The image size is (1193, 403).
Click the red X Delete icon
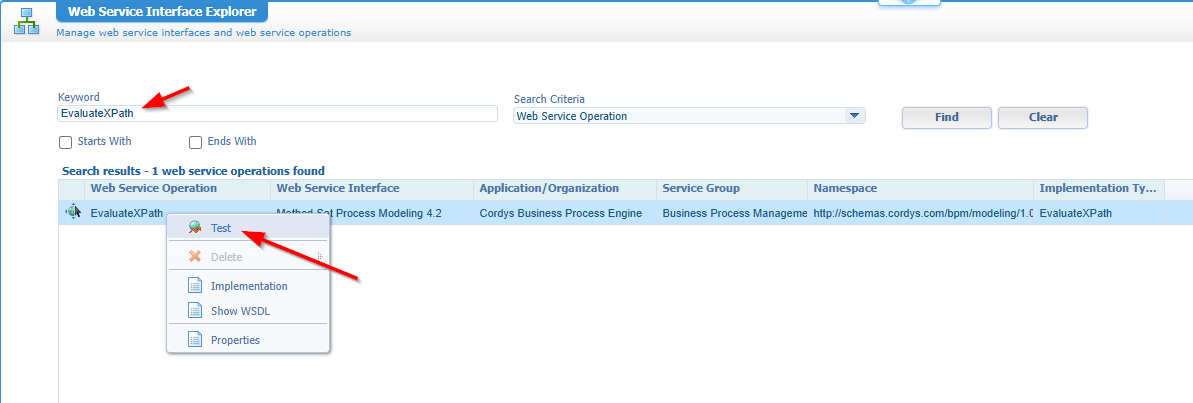(194, 257)
